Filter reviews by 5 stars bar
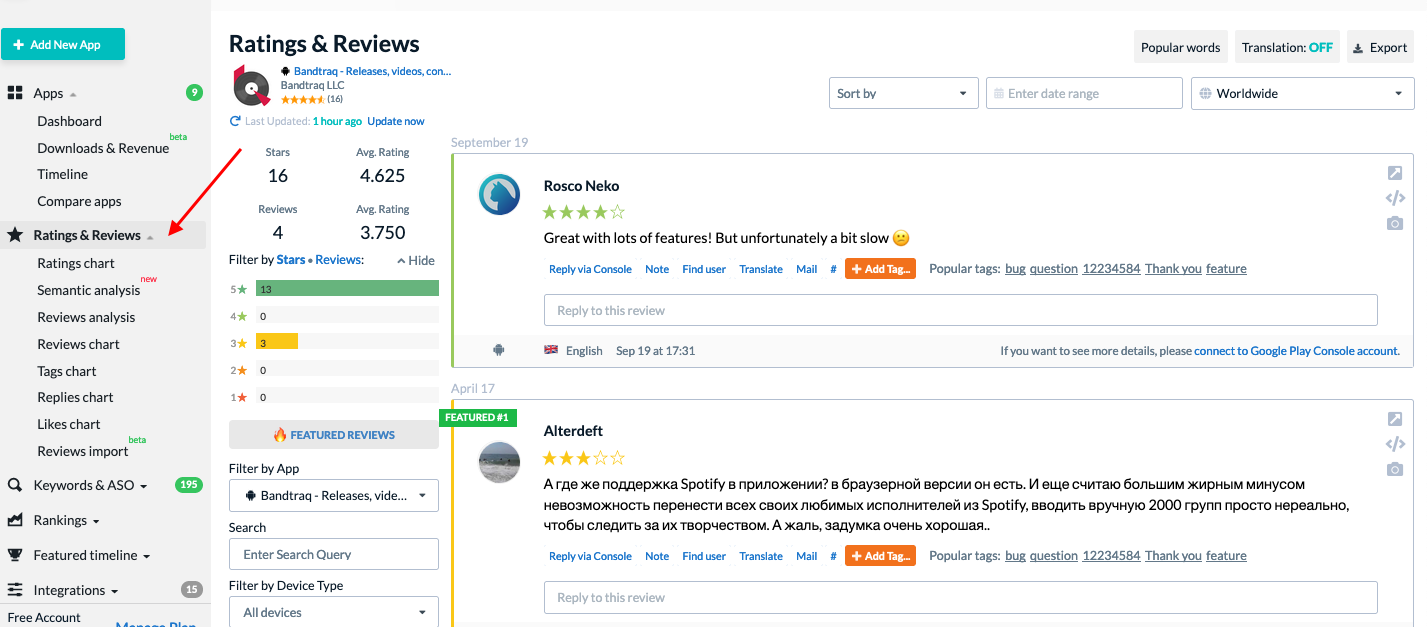This screenshot has width=1427, height=627. point(347,289)
